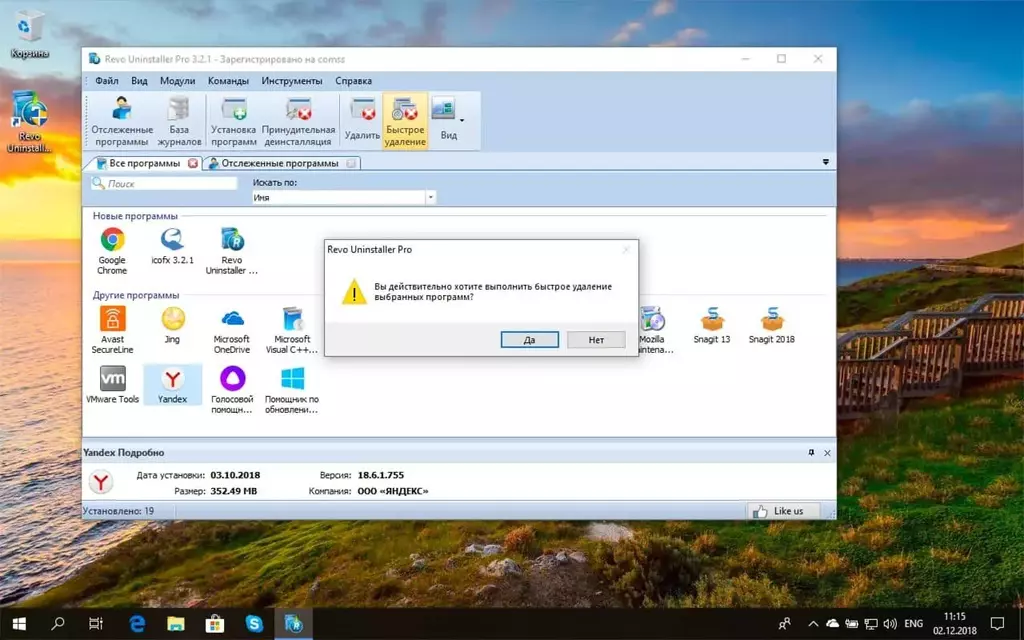The width and height of the screenshot is (1024, 640).
Task: Open volume control in system tray
Action: click(x=890, y=624)
